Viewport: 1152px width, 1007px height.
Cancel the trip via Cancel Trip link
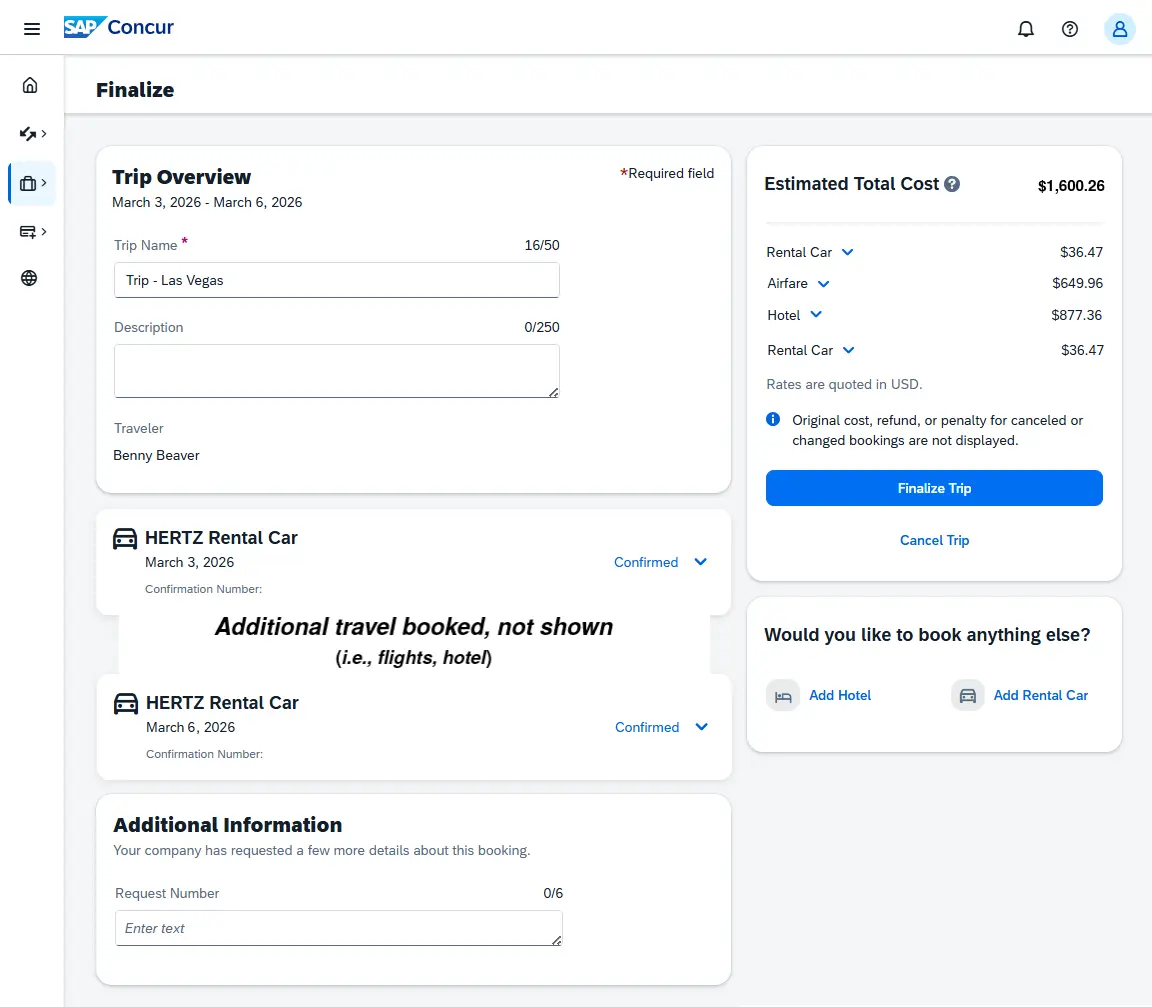tap(934, 541)
